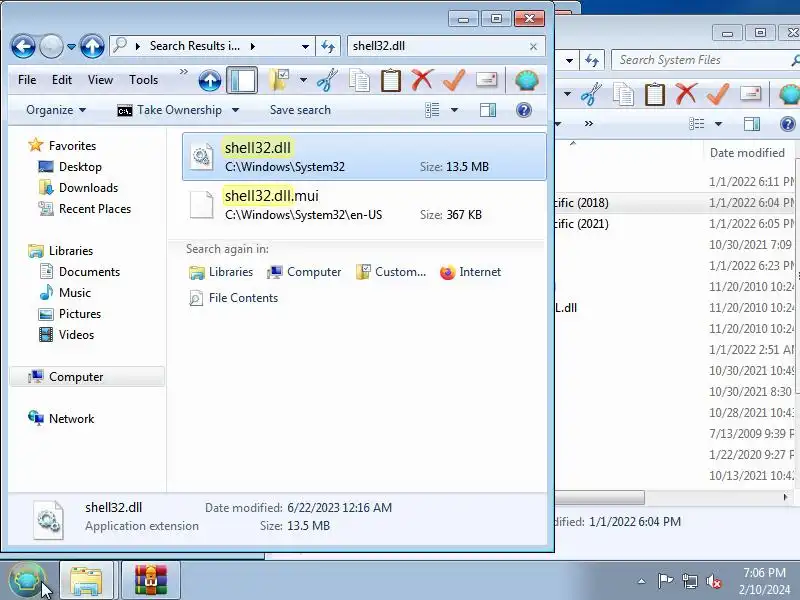Image resolution: width=800 pixels, height=600 pixels.
Task: Open Help with the question mark icon
Action: (524, 110)
